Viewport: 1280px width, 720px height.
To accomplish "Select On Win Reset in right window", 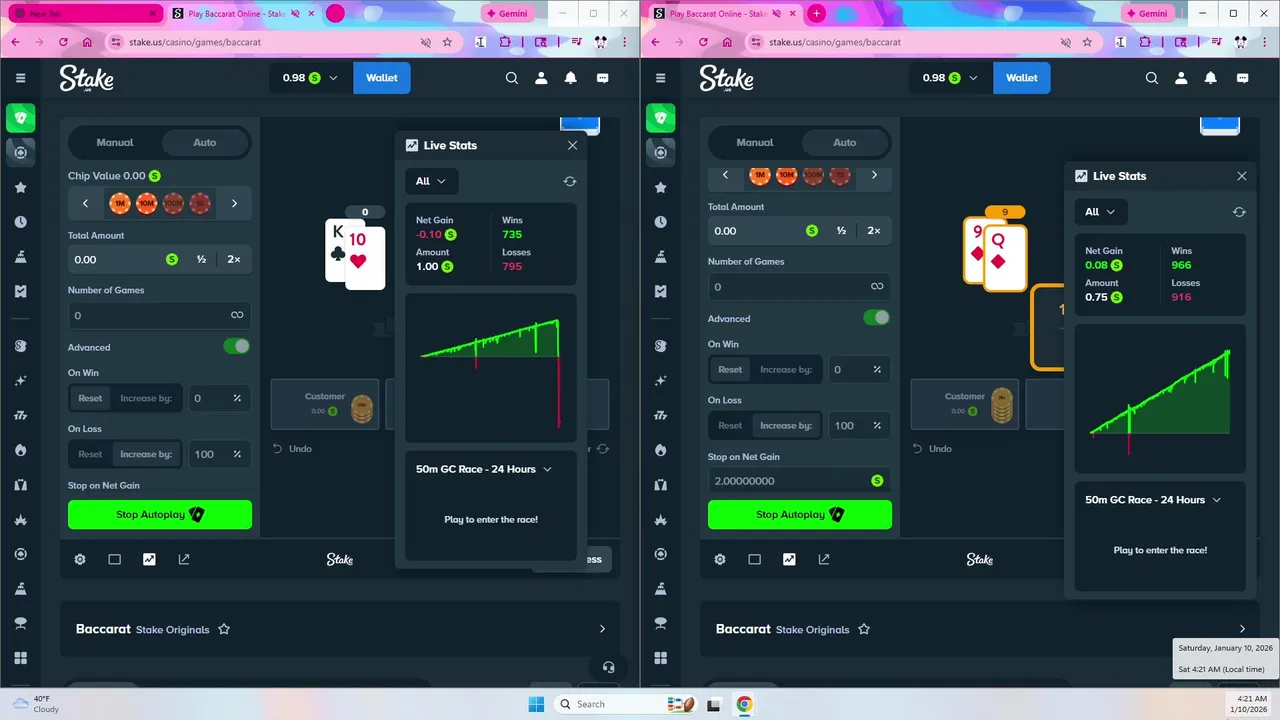I will pos(730,369).
